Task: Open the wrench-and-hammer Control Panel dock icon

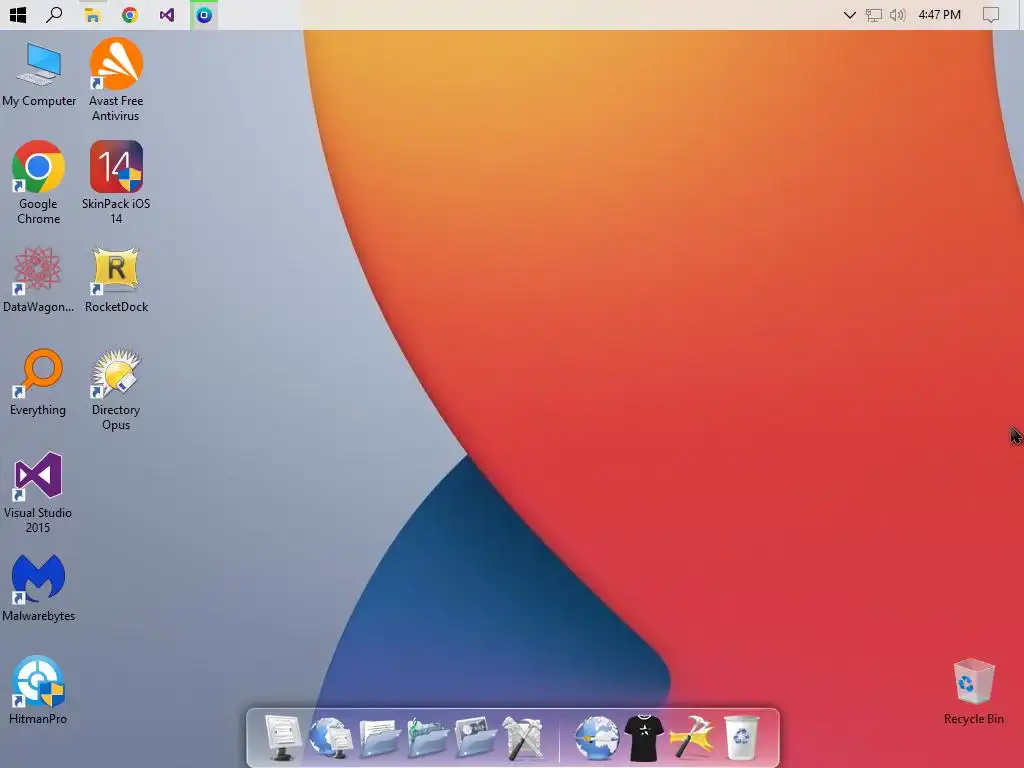Action: coord(522,738)
